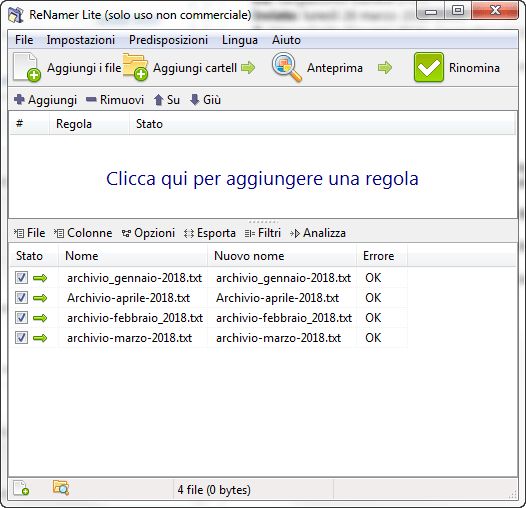This screenshot has width=526, height=508.
Task: Click the green arrow in the archivio_gennaio-2018.txt row
Action: (x=40, y=278)
